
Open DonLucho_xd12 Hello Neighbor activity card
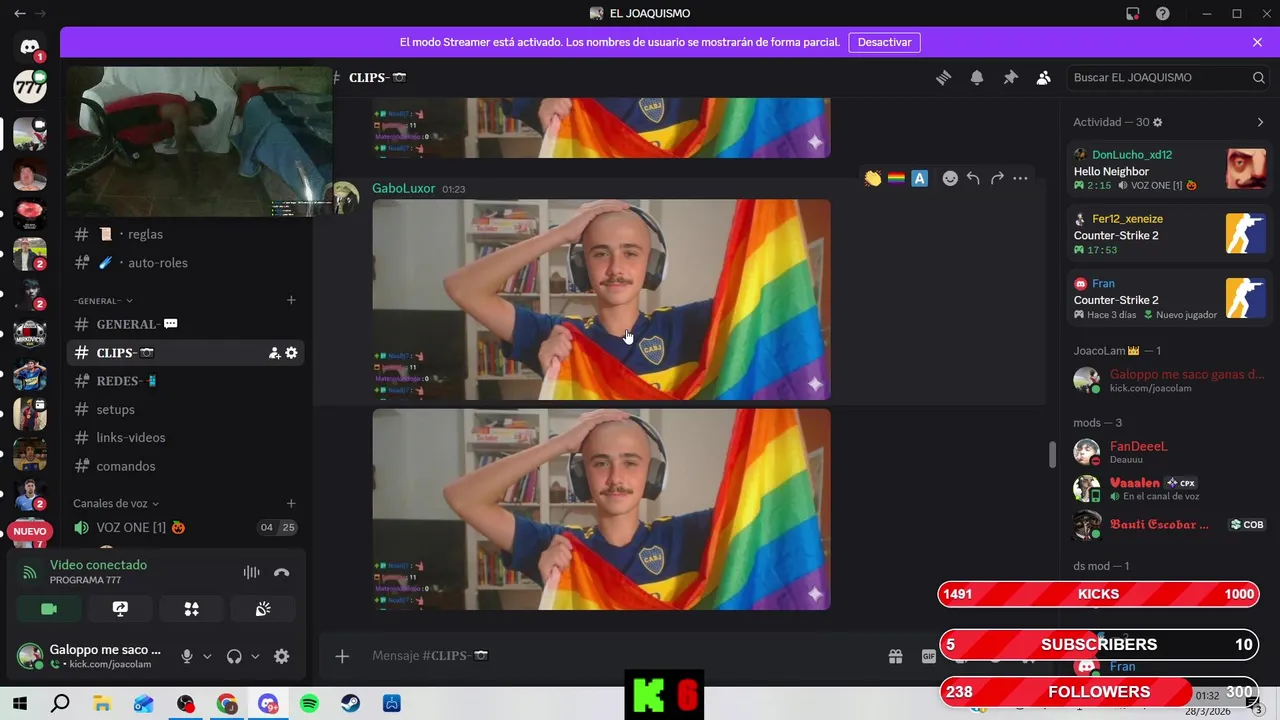[1169, 170]
